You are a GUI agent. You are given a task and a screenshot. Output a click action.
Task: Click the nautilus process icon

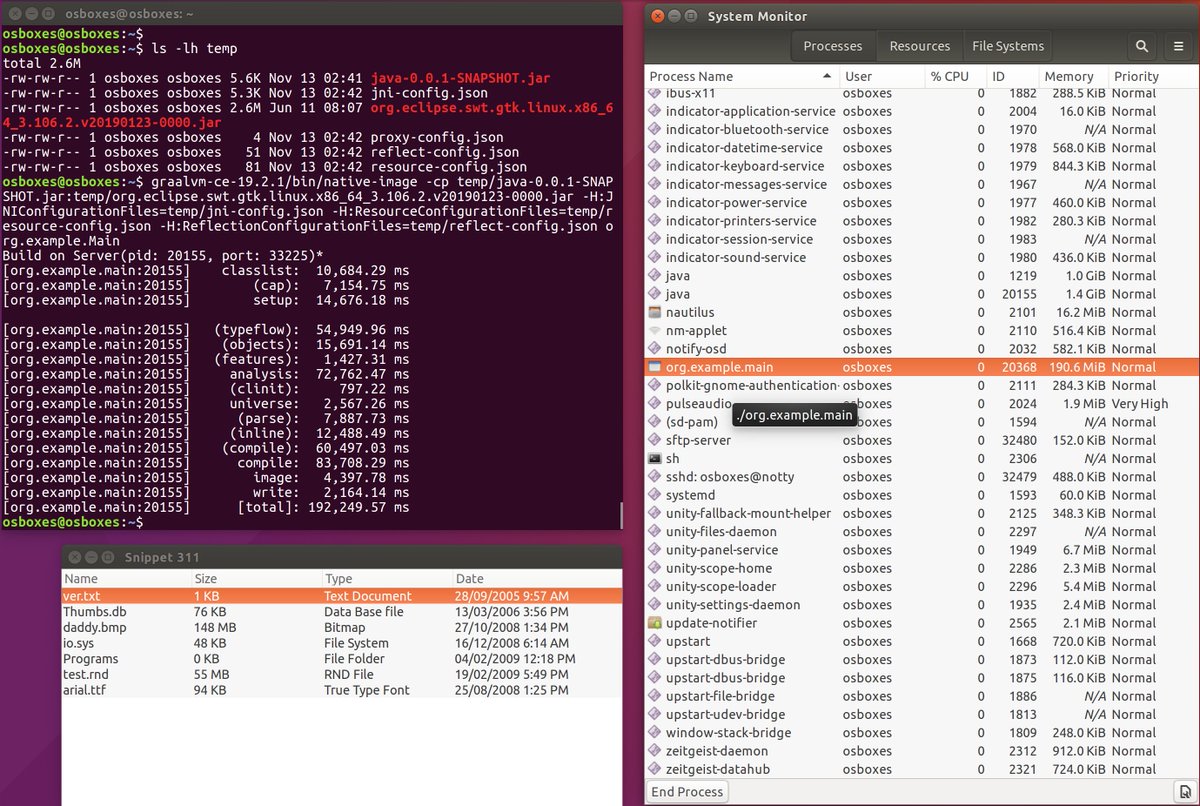tap(655, 312)
